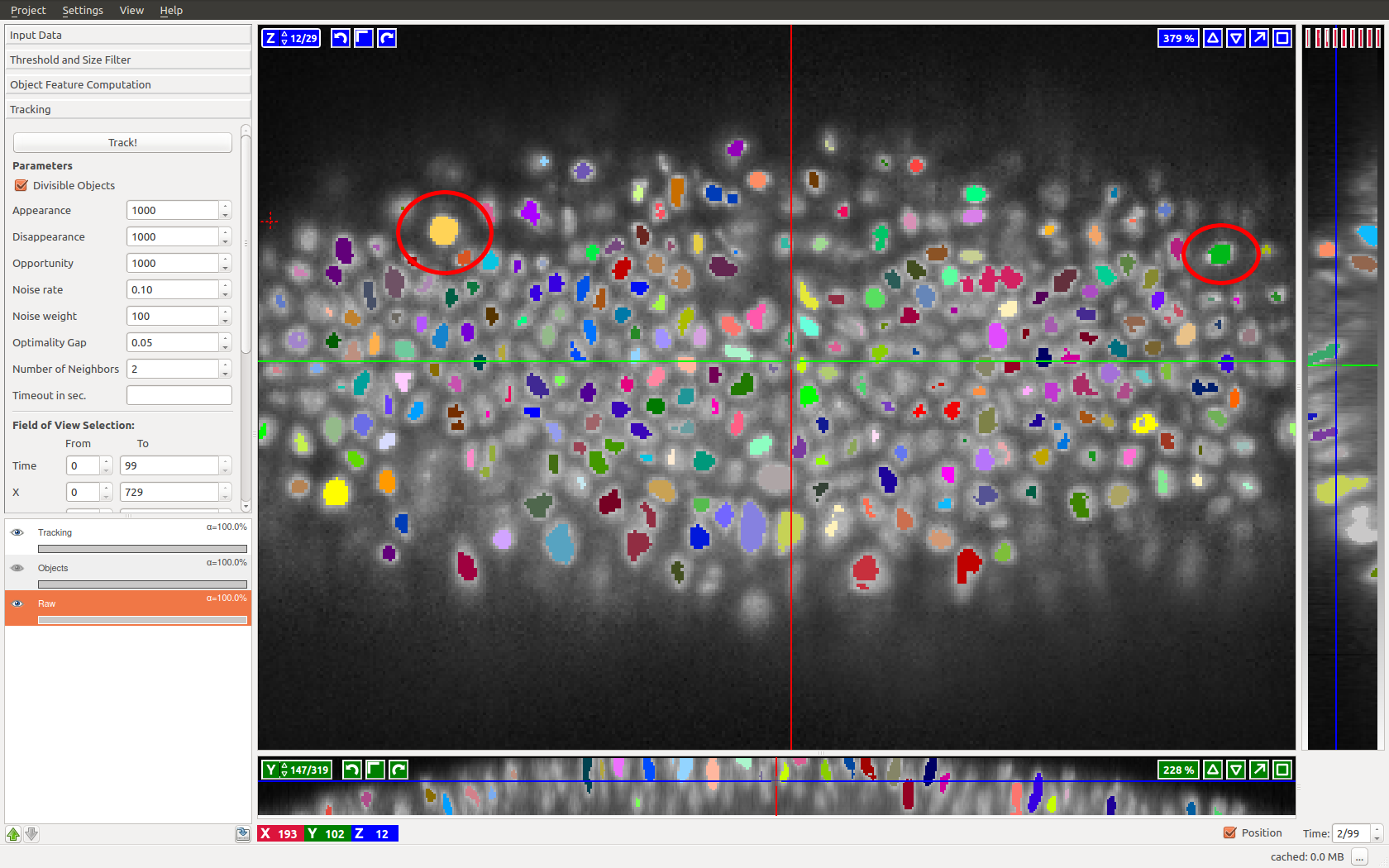Toggle the Divisible Objects checkbox
Image resolution: width=1389 pixels, height=868 pixels.
pos(21,185)
